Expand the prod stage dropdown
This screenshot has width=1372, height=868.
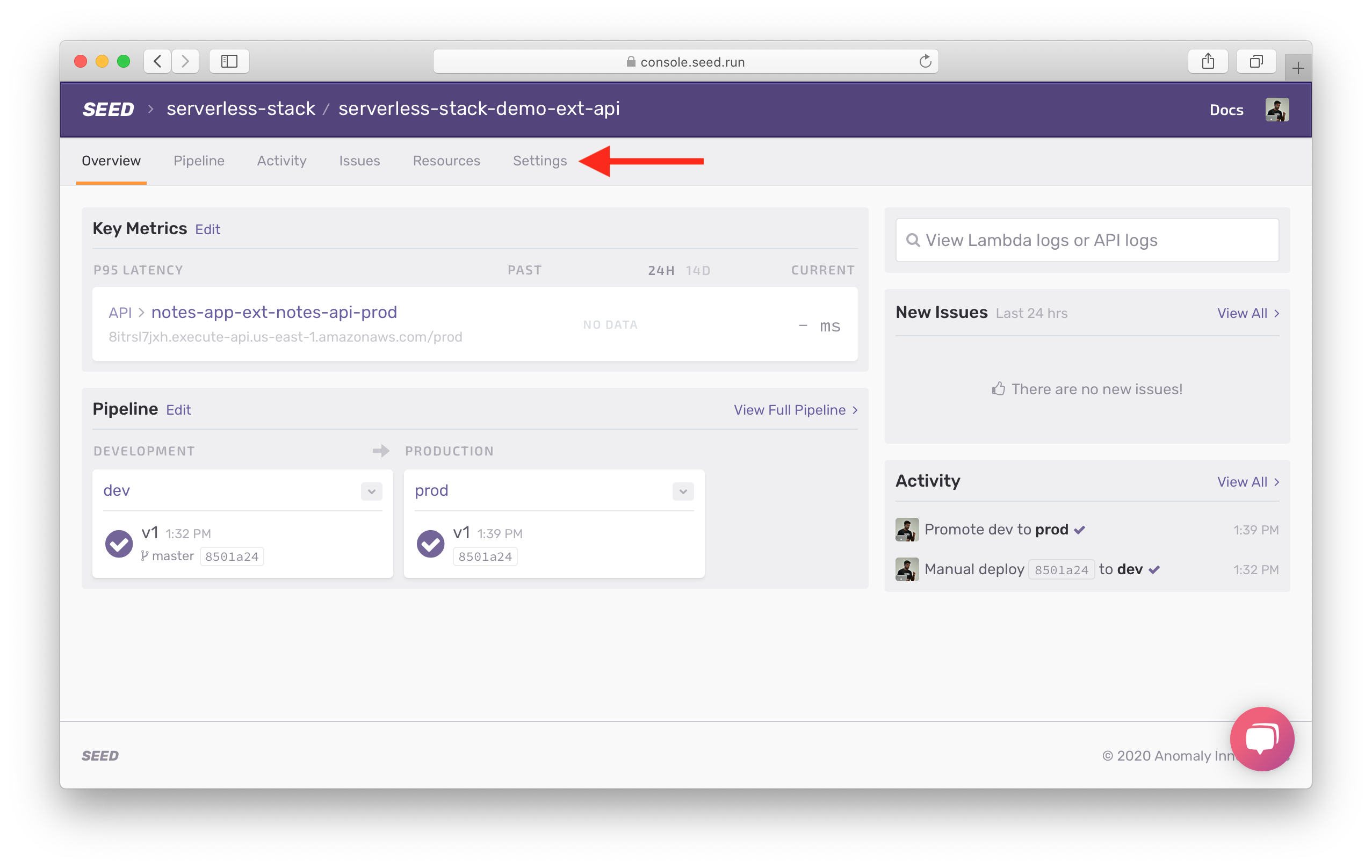tap(684, 490)
